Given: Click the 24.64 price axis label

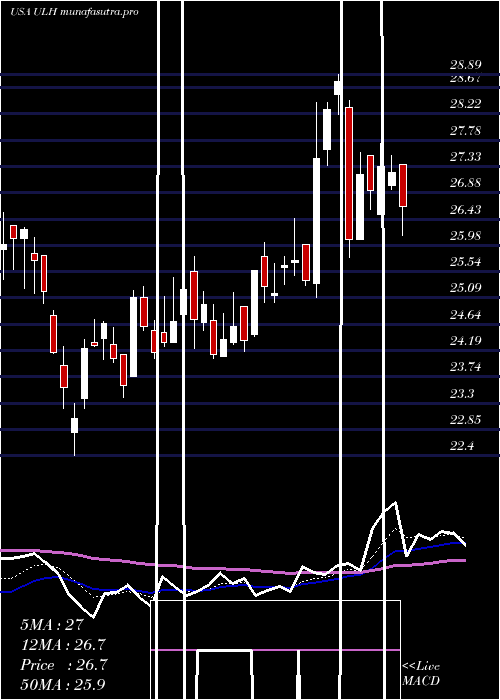Looking at the screenshot, I should [465, 315].
